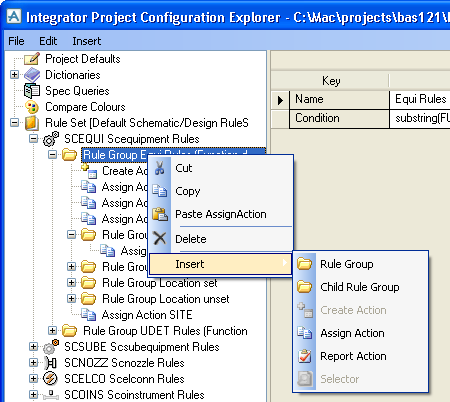
Task: Click the SCNOZZ nozzle icon
Action: [x=51, y=363]
